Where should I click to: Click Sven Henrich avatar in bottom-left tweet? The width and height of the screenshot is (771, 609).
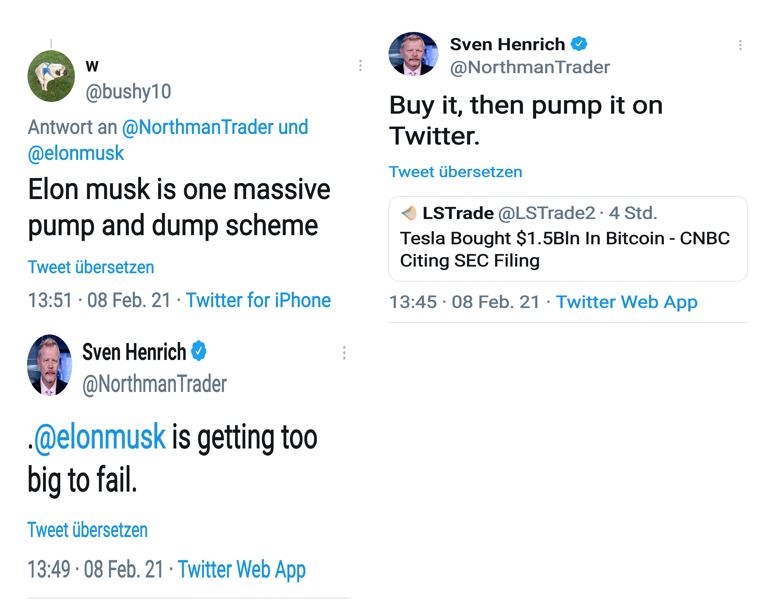coord(50,365)
